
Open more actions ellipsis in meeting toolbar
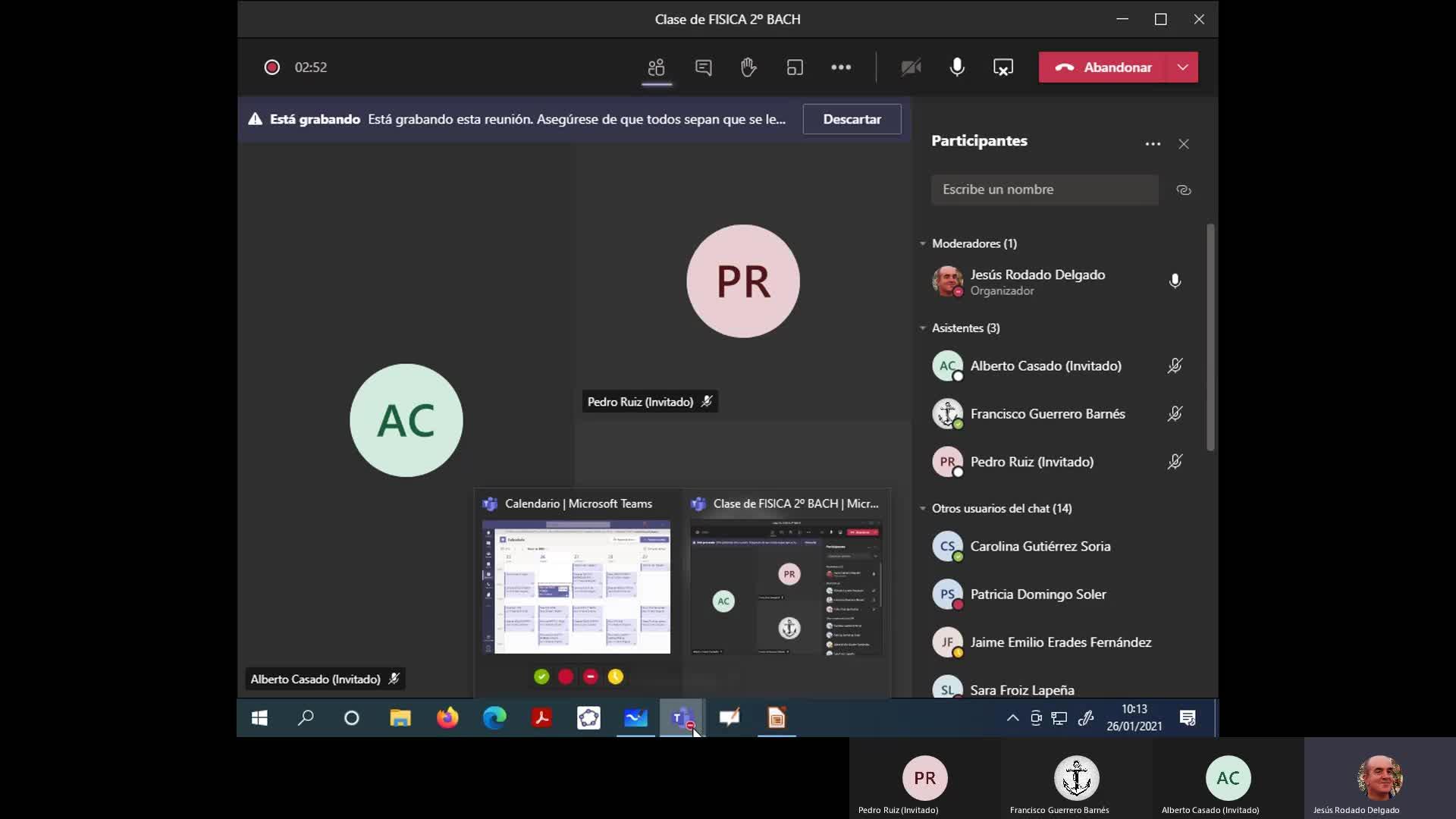[840, 67]
